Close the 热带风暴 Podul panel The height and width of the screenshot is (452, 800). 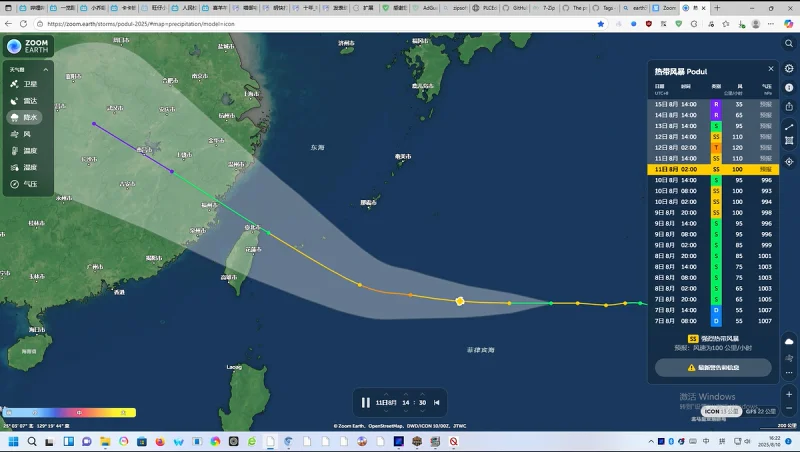(771, 69)
